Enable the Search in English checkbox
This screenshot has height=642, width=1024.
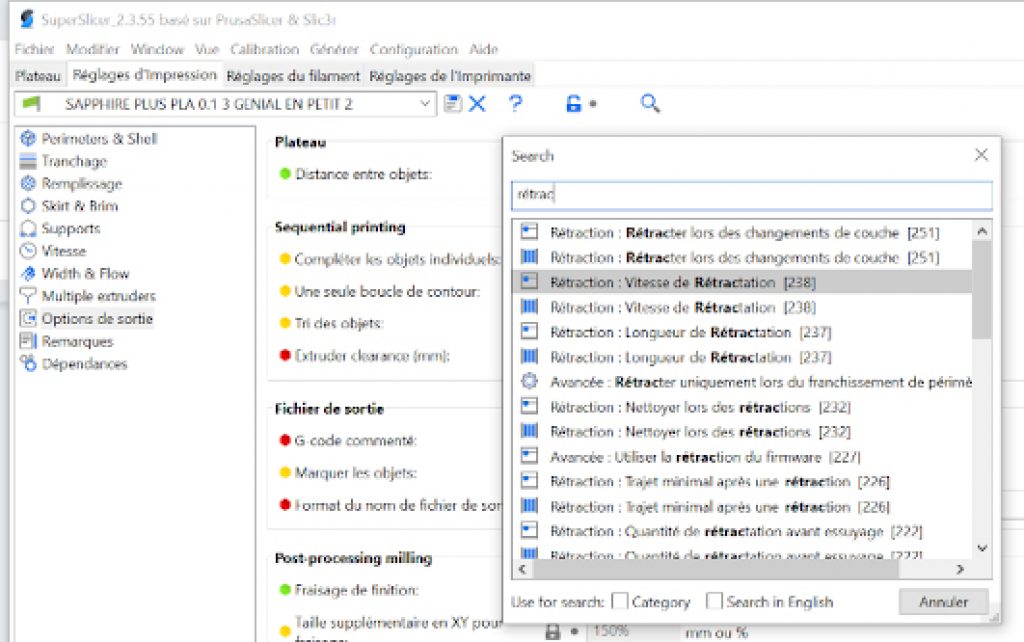(715, 601)
